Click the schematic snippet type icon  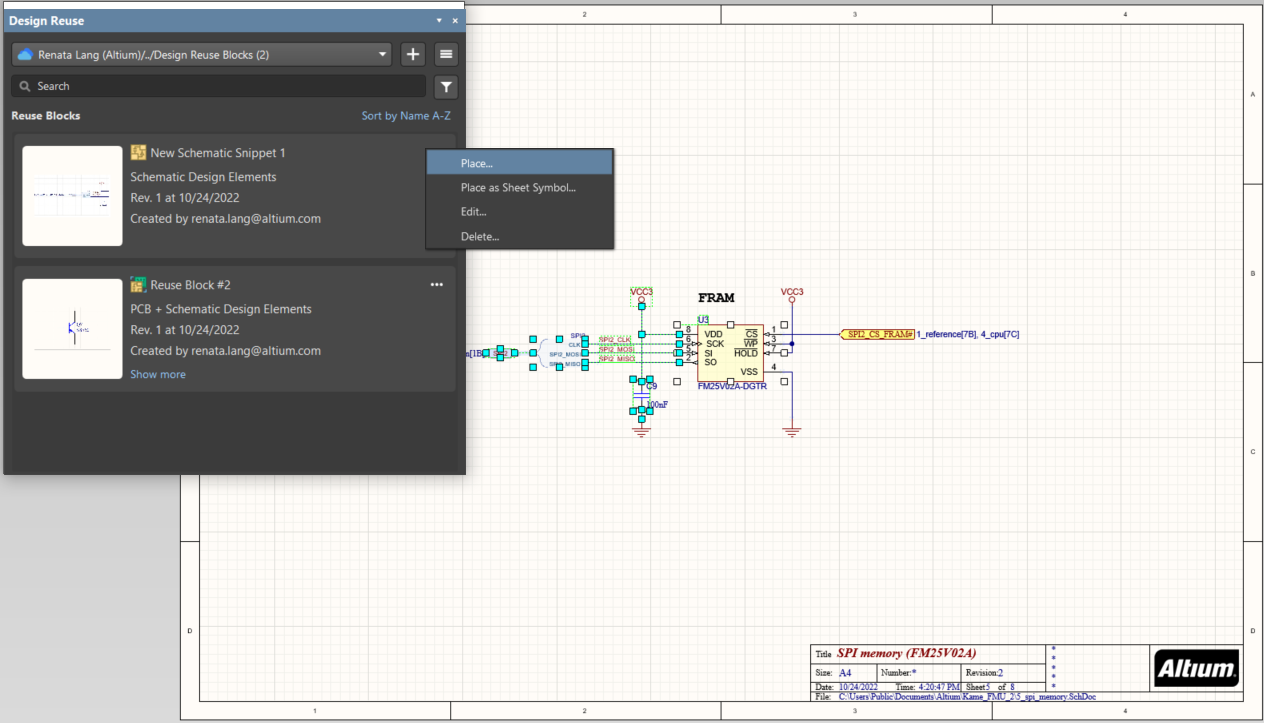click(139, 153)
